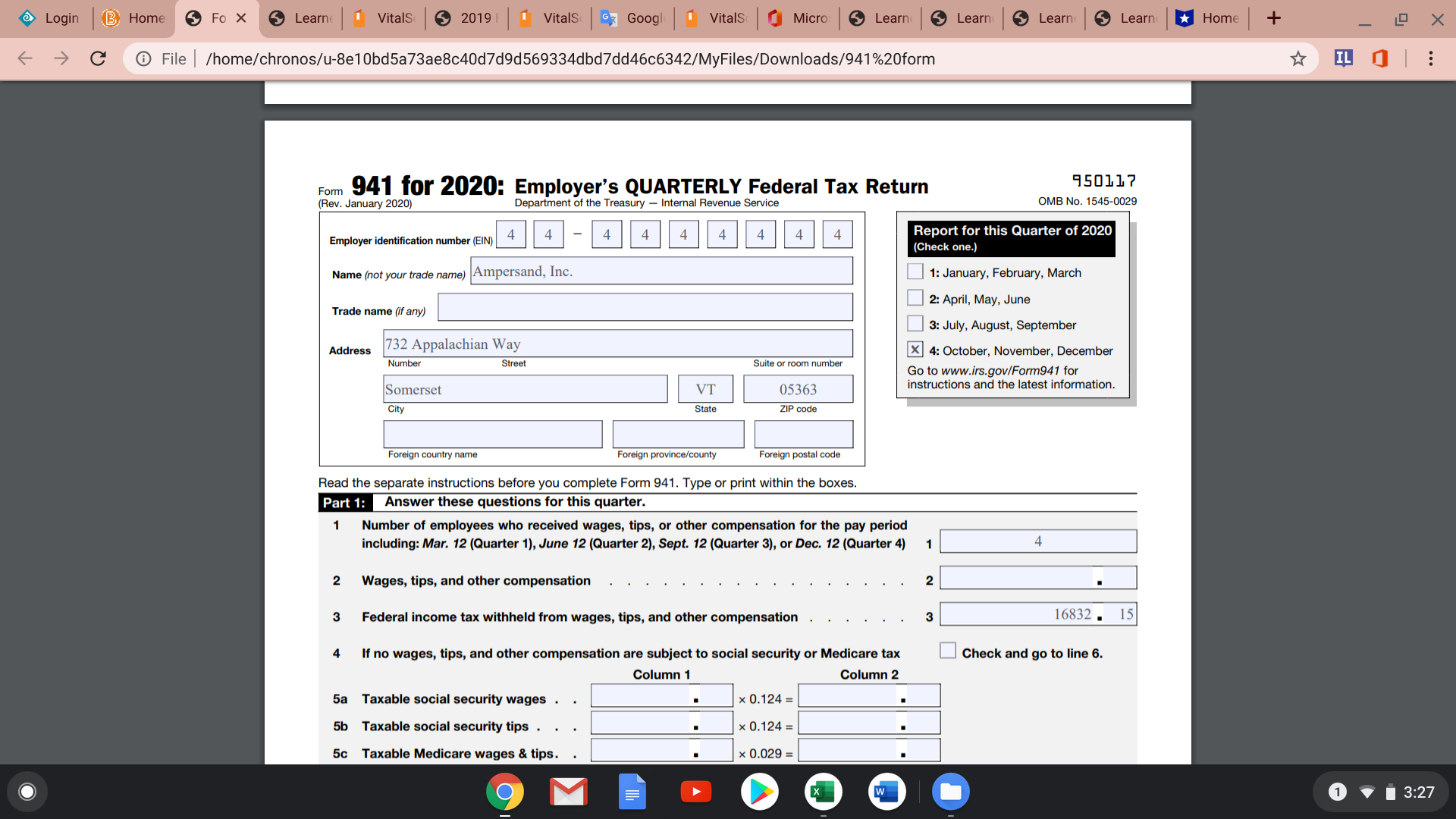
Task: Uncheck the Quarter 4 October, November, December box
Action: pos(915,350)
